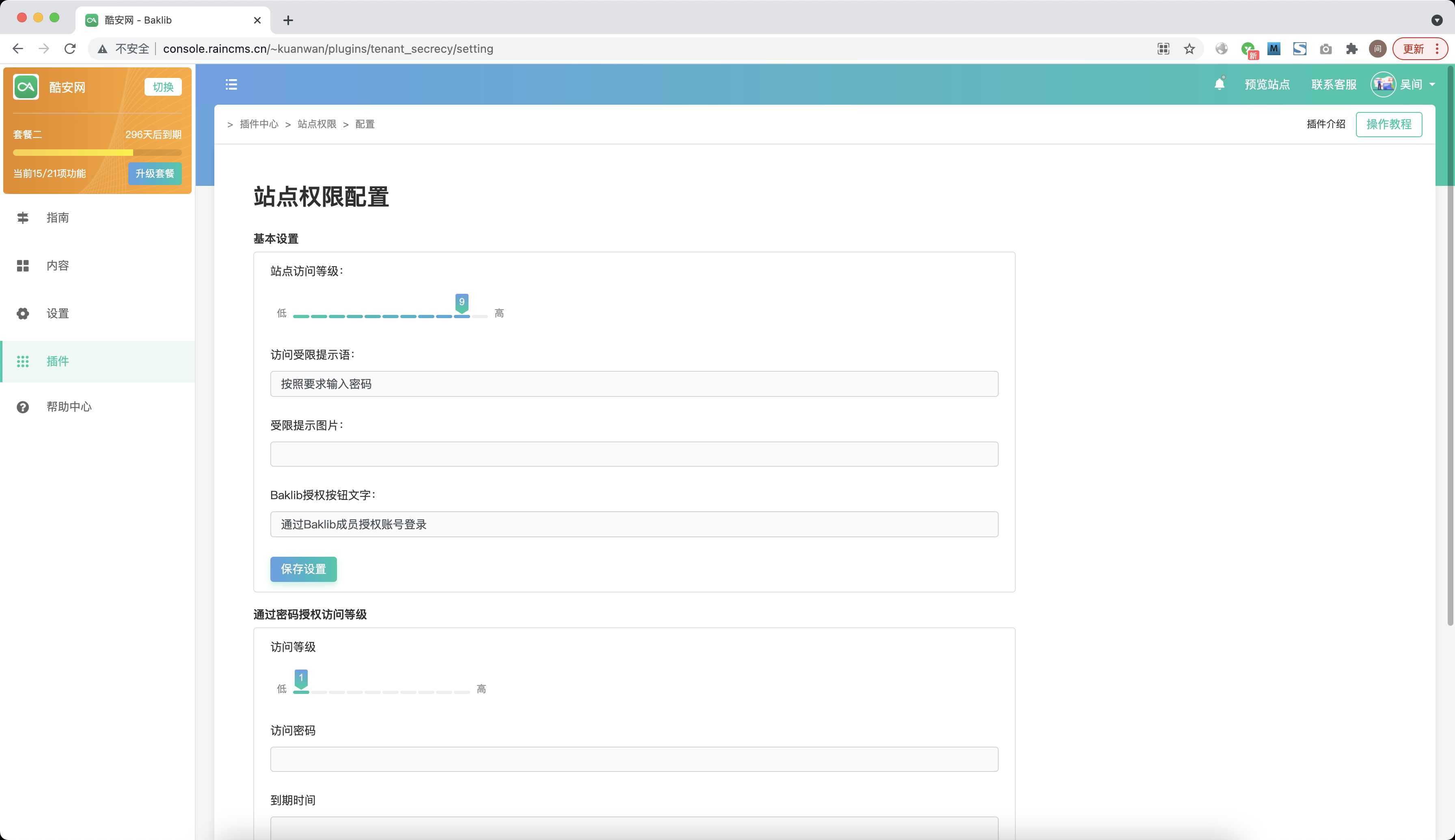This screenshot has width=1455, height=840.
Task: Toggle the sidebar menu list icon
Action: point(231,85)
